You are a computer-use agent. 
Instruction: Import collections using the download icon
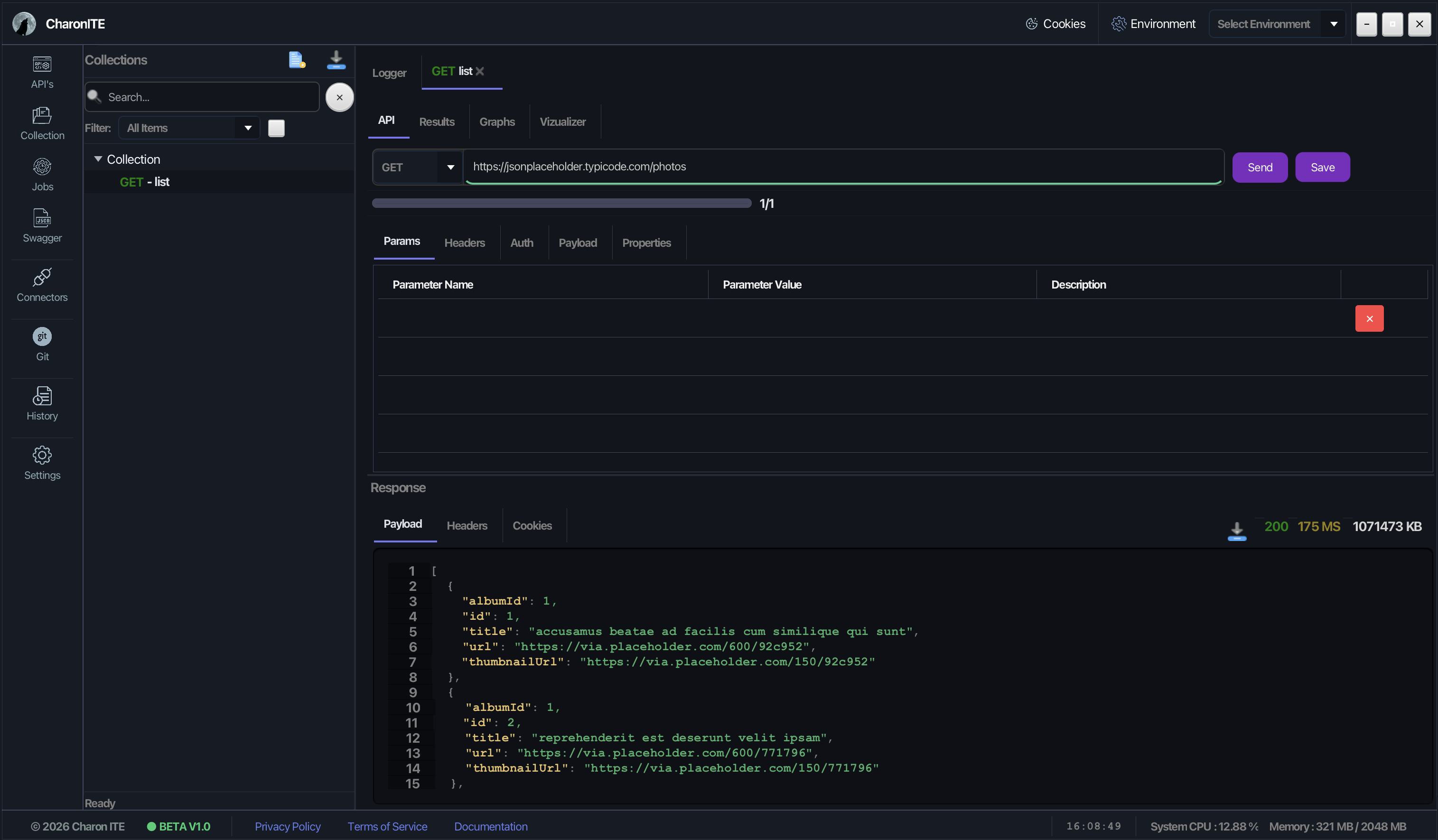(x=336, y=59)
